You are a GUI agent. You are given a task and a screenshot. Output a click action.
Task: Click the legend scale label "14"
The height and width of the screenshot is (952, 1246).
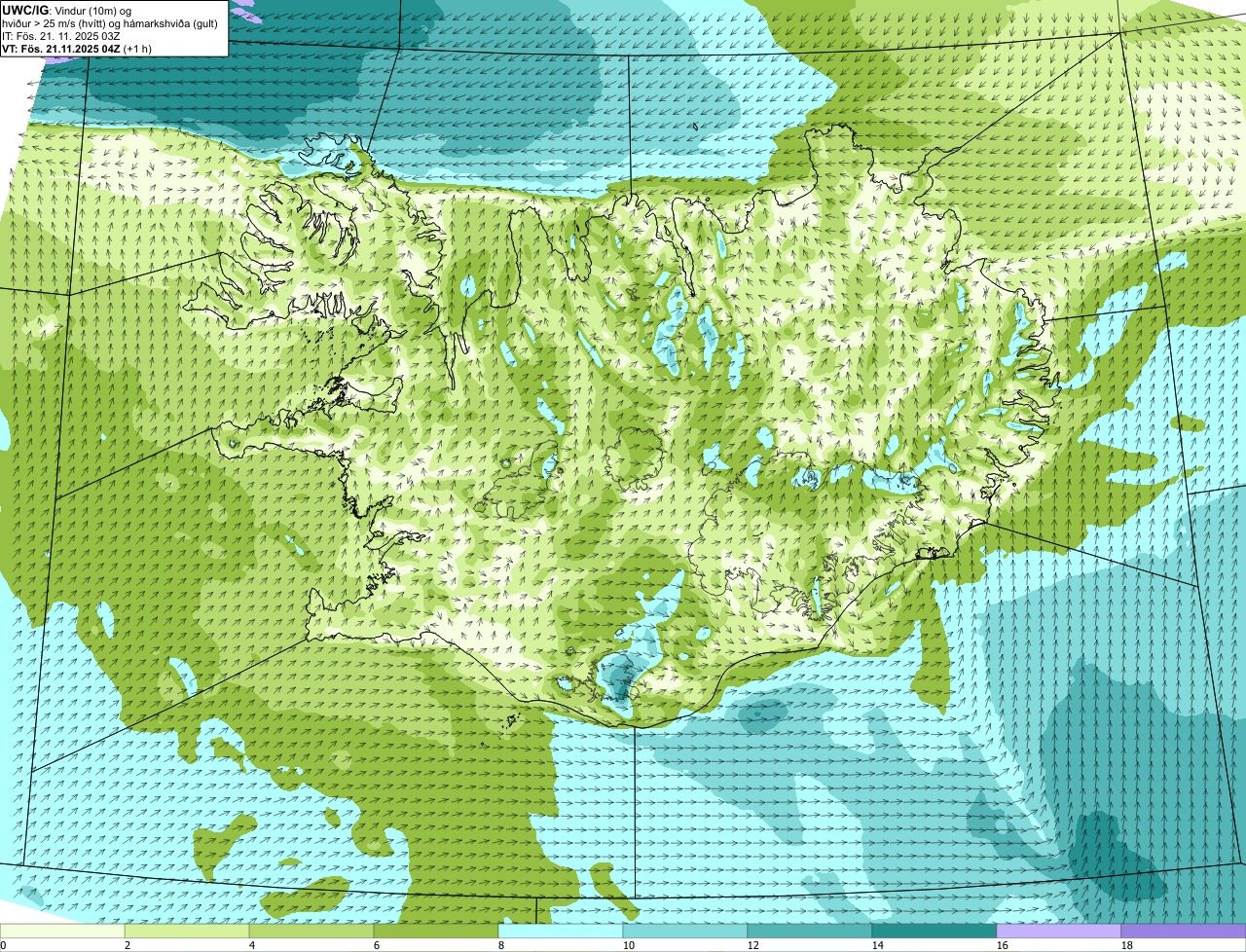(x=878, y=945)
